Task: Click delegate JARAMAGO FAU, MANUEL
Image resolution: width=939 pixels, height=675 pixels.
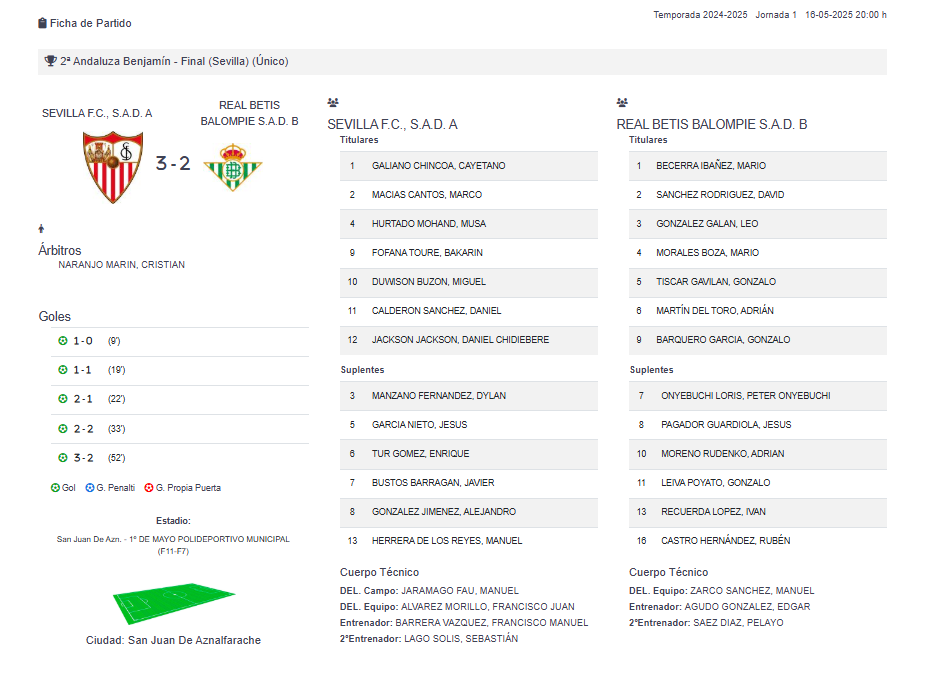Action: tap(460, 591)
